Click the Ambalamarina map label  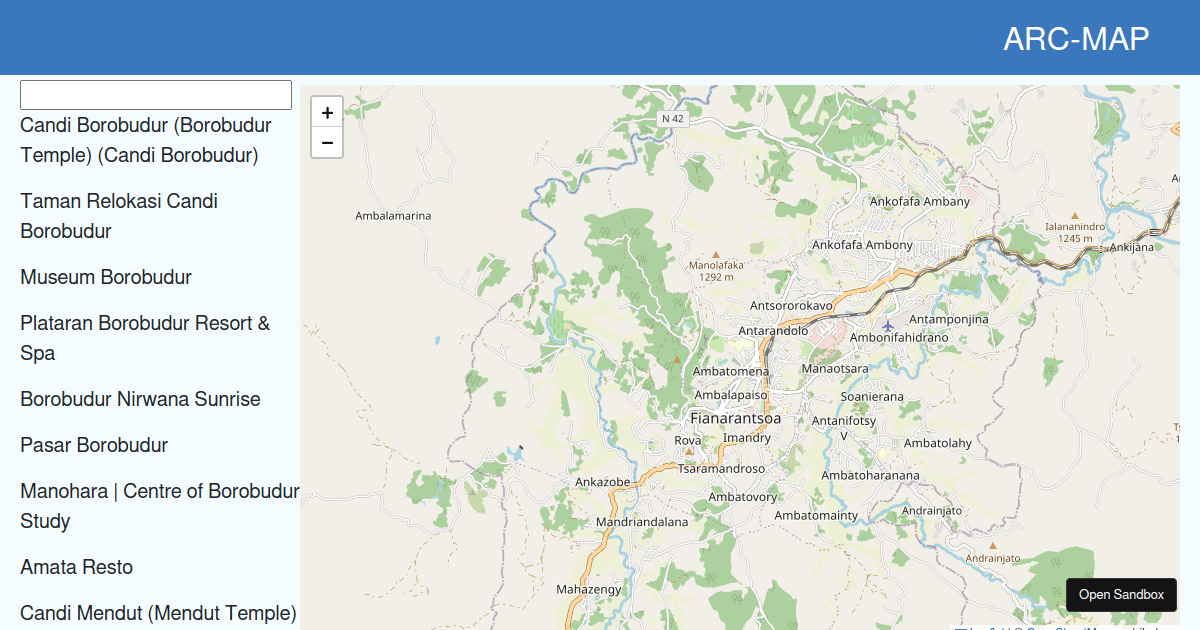(x=393, y=216)
